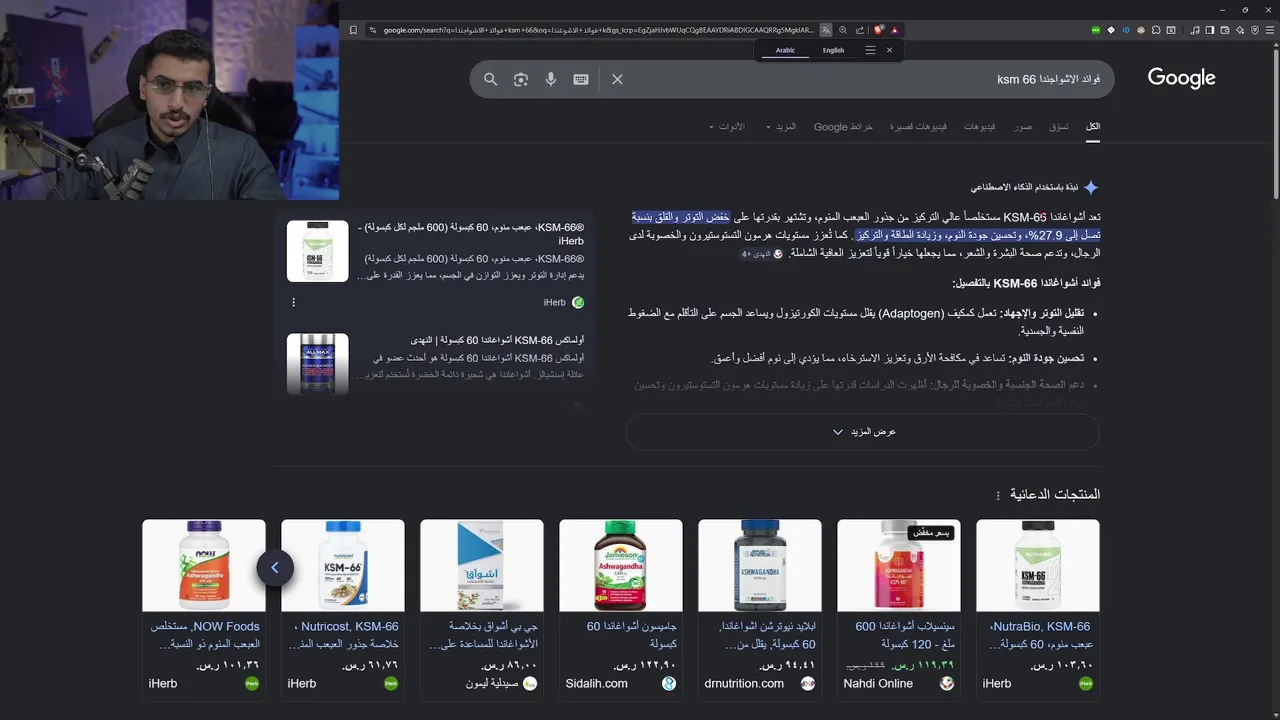1280x720 pixels.
Task: Open the خرائط Google maps tab
Action: (x=843, y=127)
